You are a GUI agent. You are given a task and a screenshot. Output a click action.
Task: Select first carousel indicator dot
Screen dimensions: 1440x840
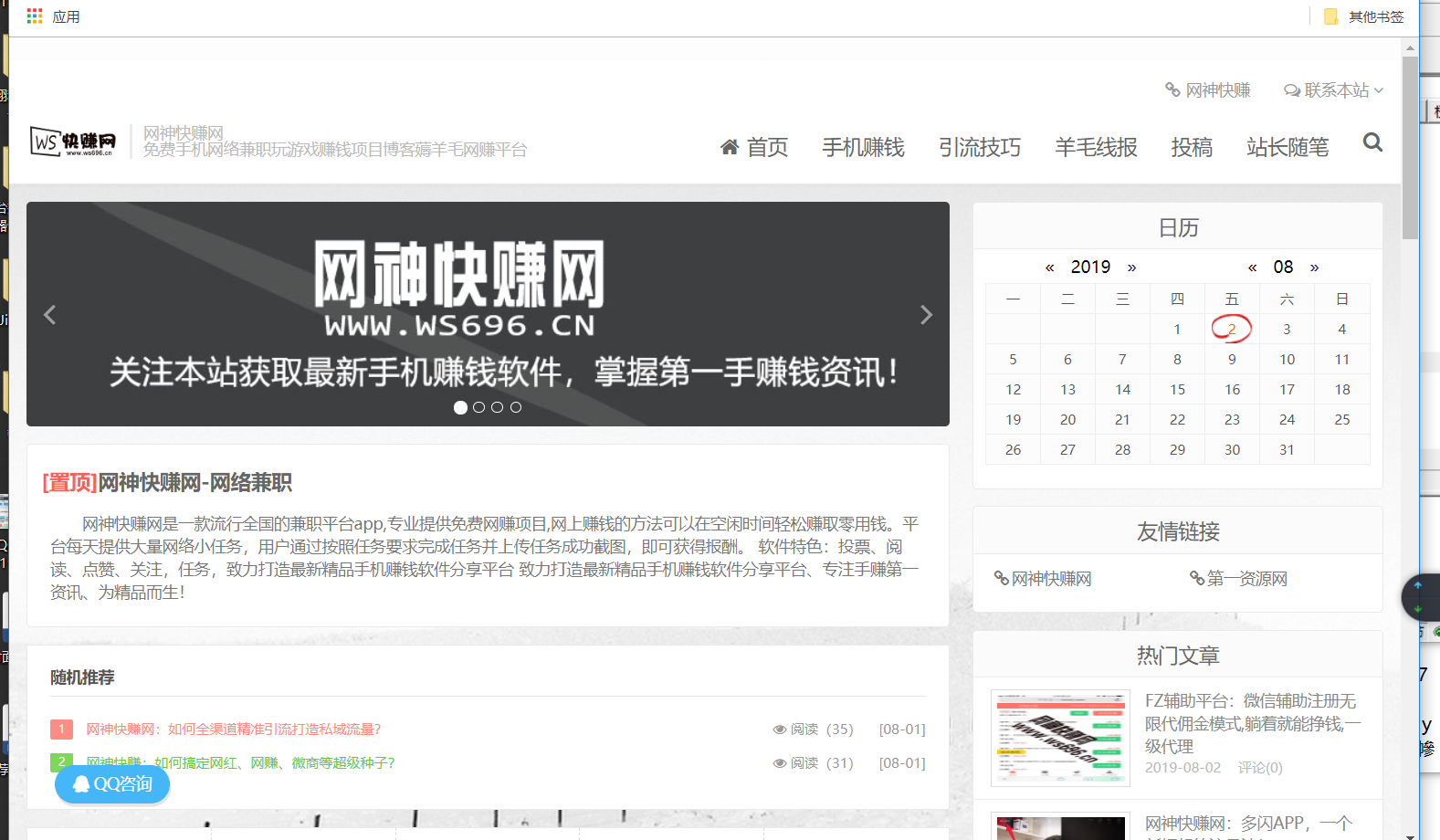coord(460,407)
